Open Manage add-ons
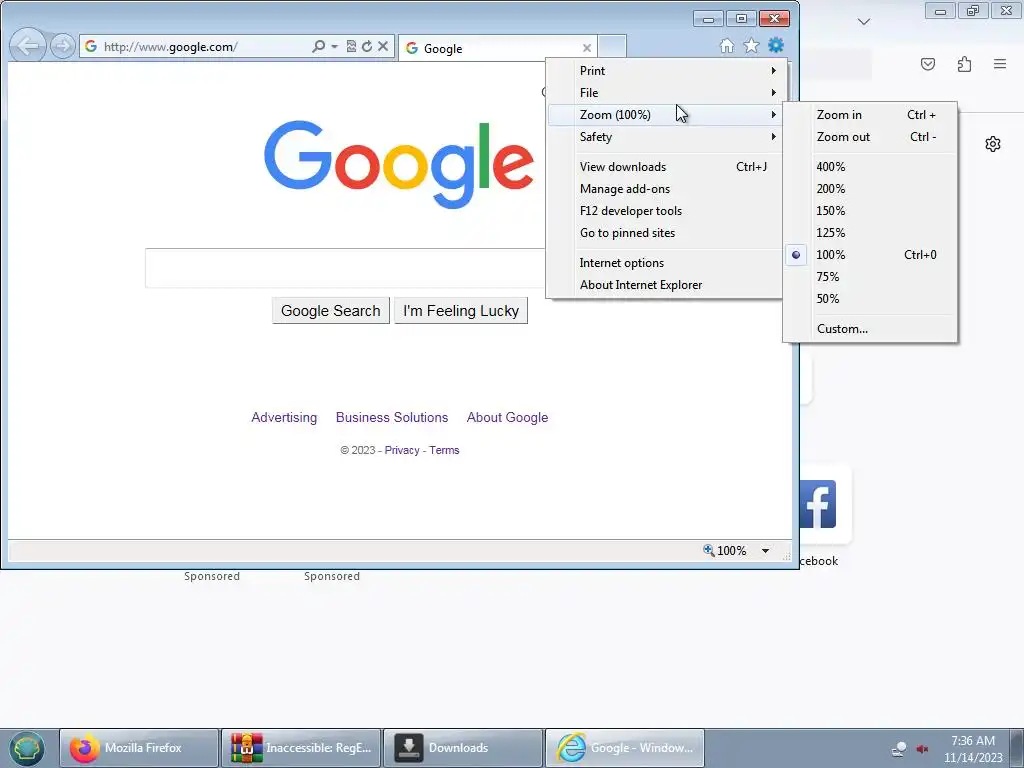1024x768 pixels. (667, 189)
